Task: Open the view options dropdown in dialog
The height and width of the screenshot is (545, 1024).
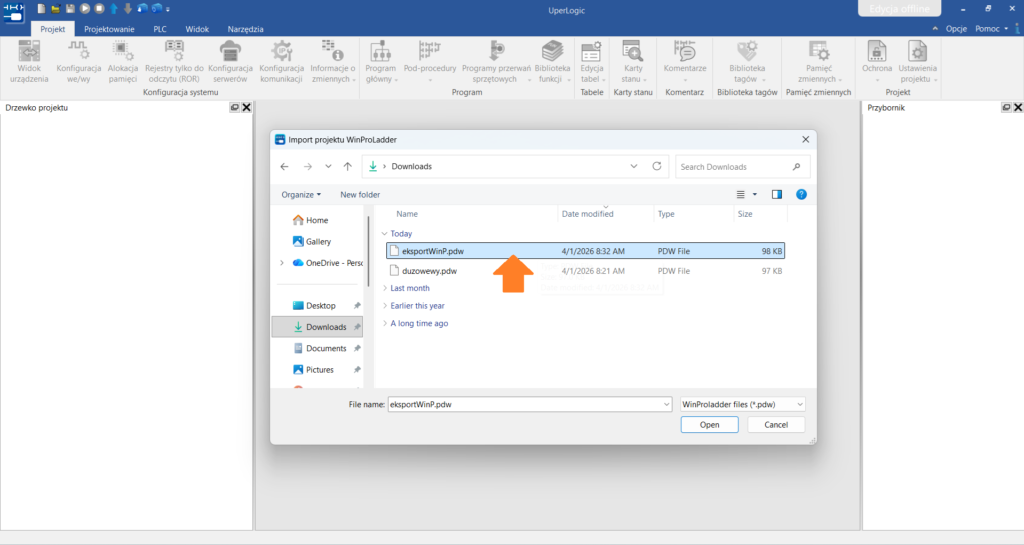Action: (x=754, y=195)
